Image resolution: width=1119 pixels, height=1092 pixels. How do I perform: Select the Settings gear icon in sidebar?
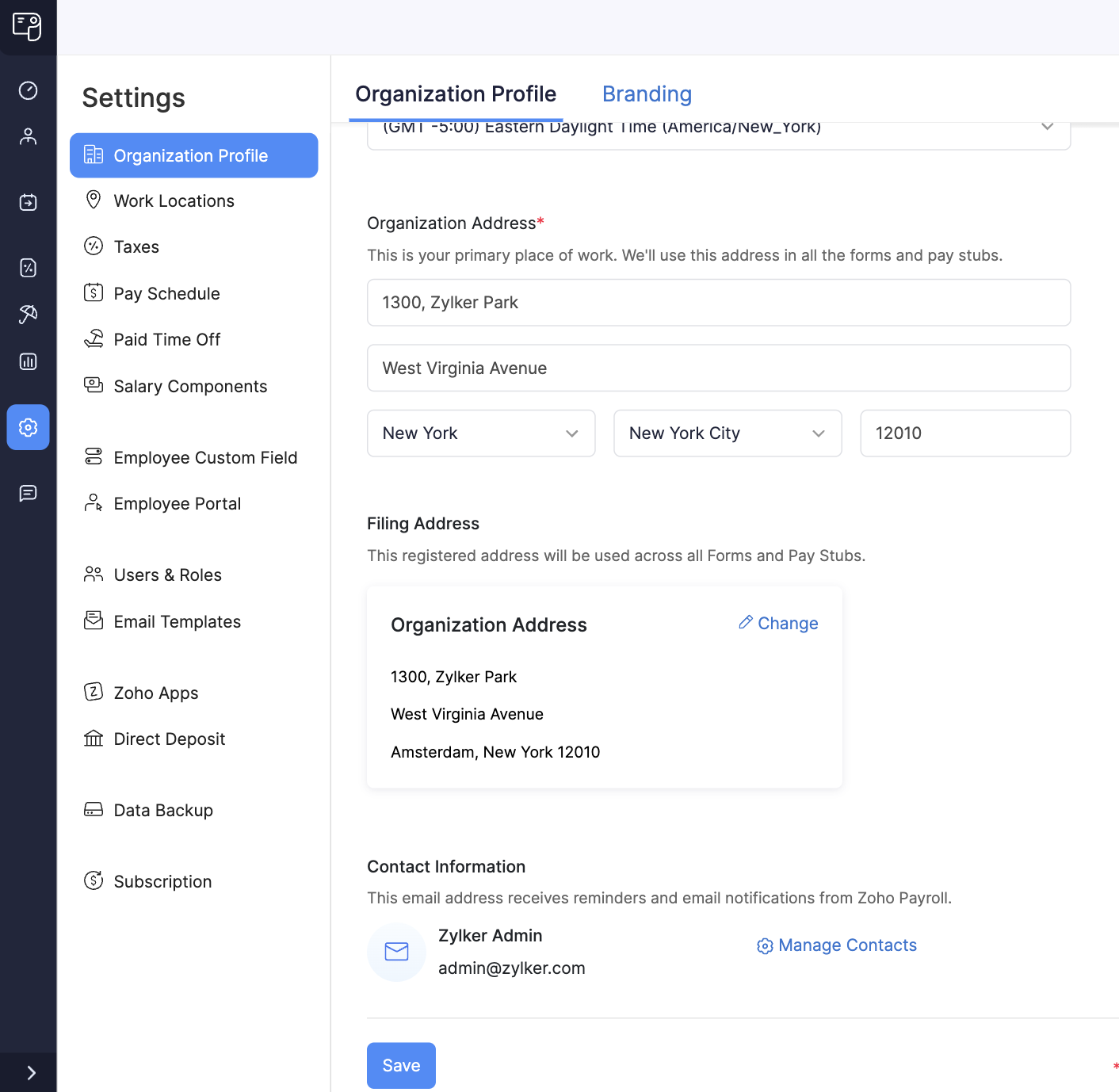coord(28,427)
